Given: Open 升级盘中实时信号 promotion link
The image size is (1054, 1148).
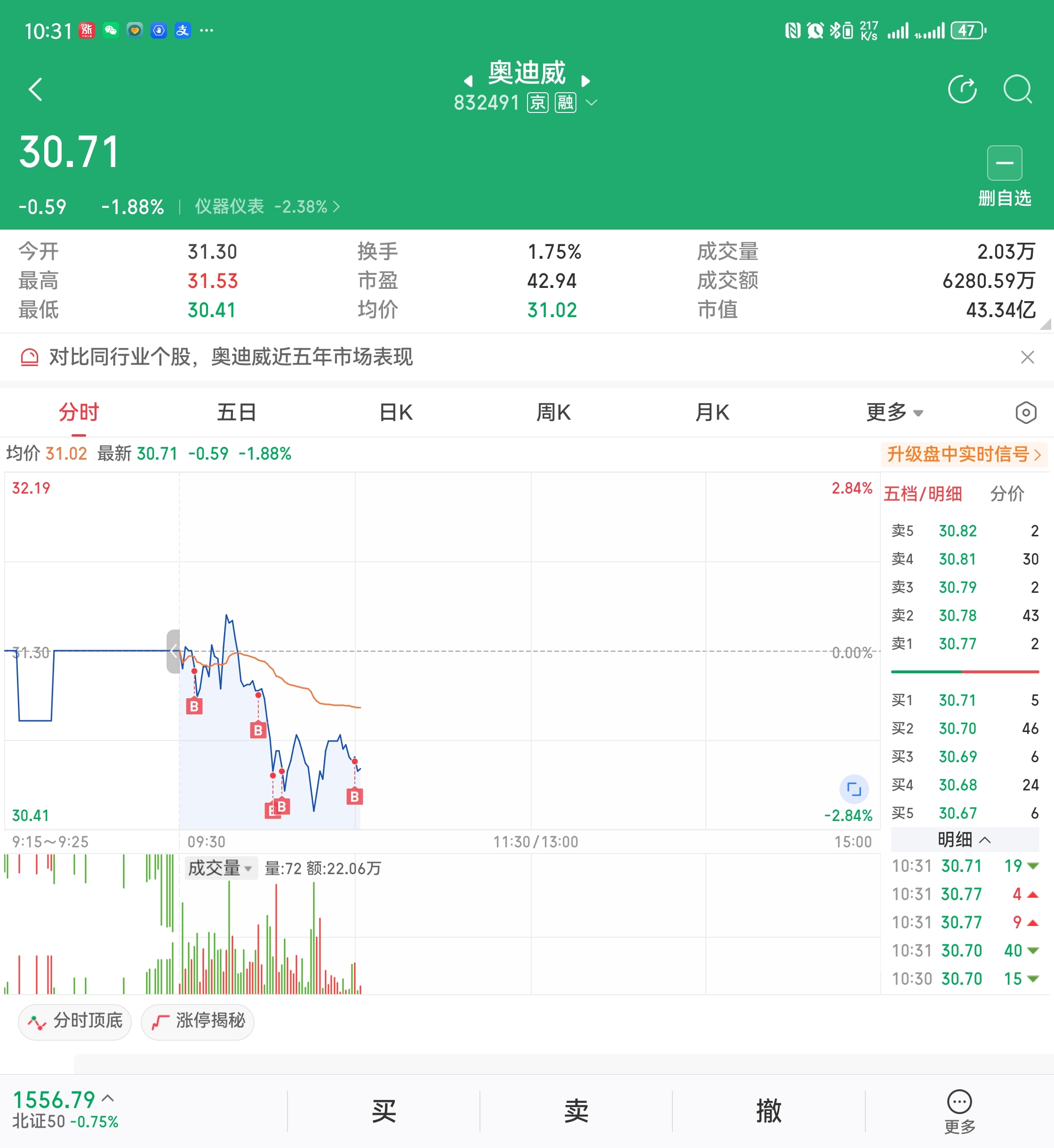Looking at the screenshot, I should [964, 454].
